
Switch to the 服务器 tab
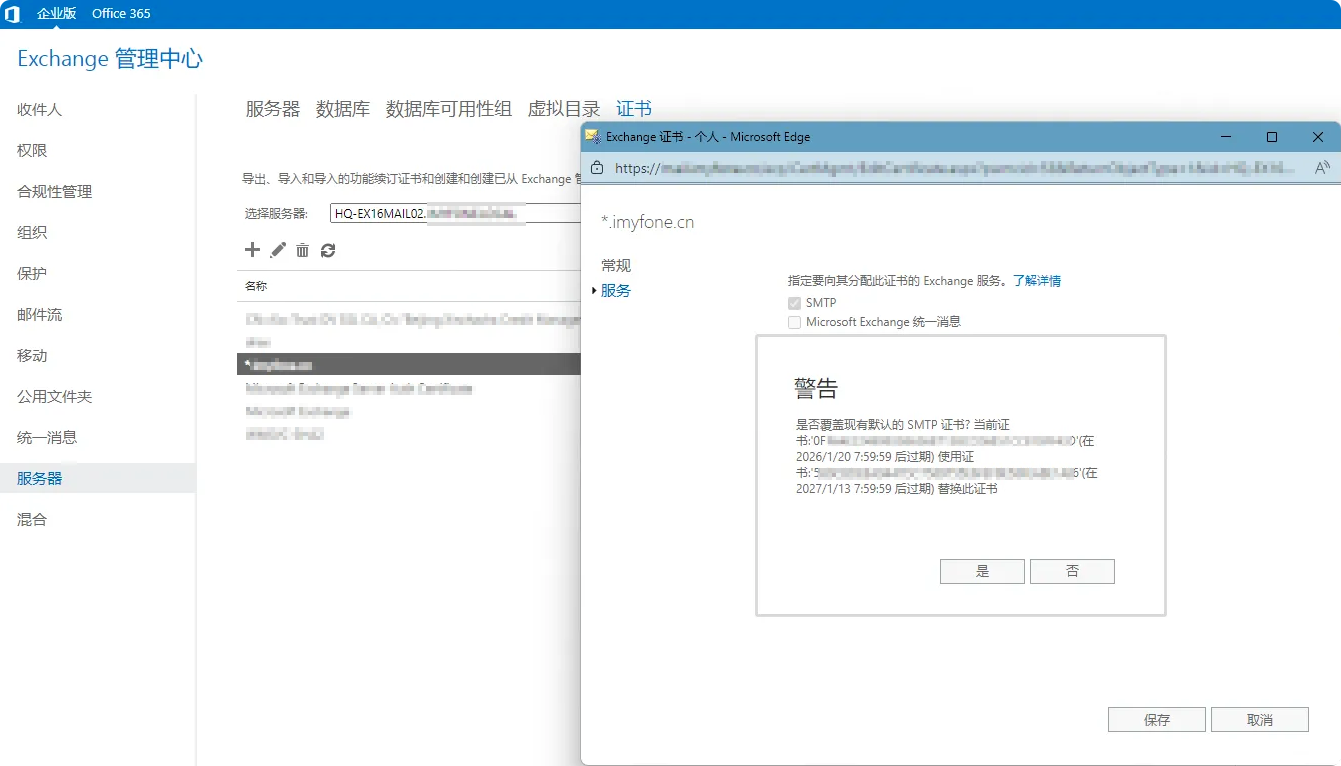[x=273, y=109]
